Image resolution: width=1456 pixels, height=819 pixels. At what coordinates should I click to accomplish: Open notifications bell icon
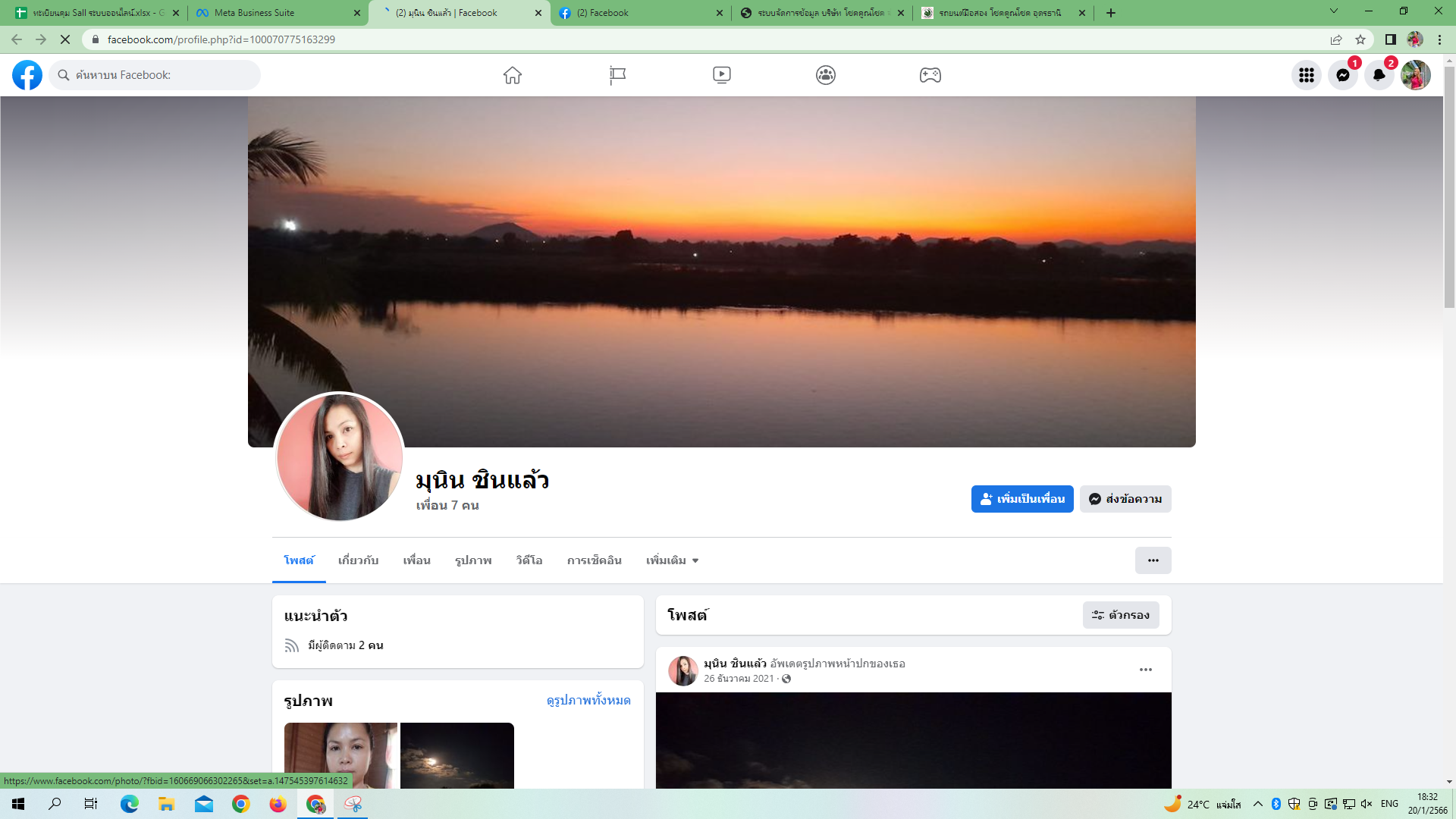click(x=1379, y=75)
